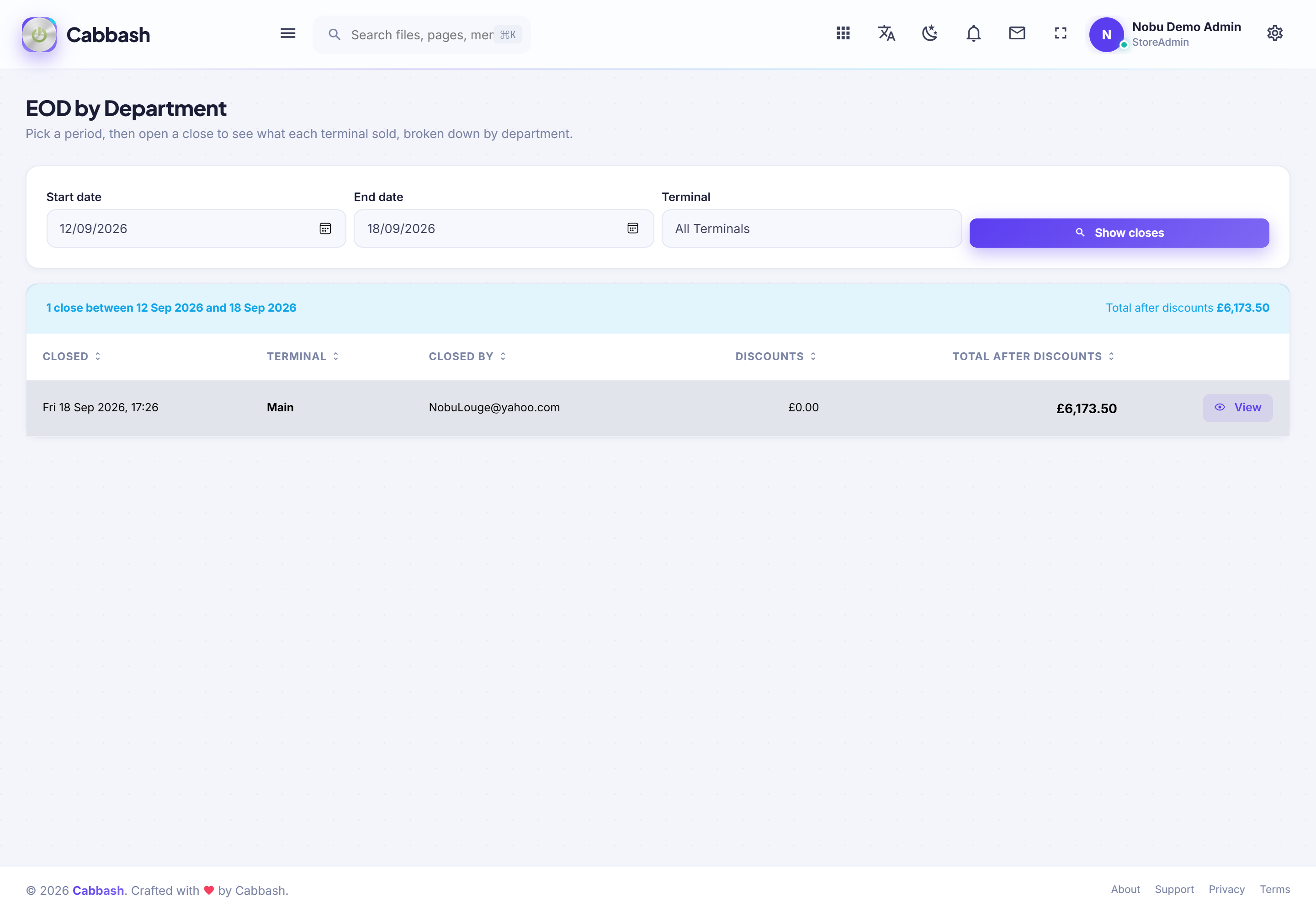
Task: Switch to dark mode moon icon
Action: click(x=930, y=33)
